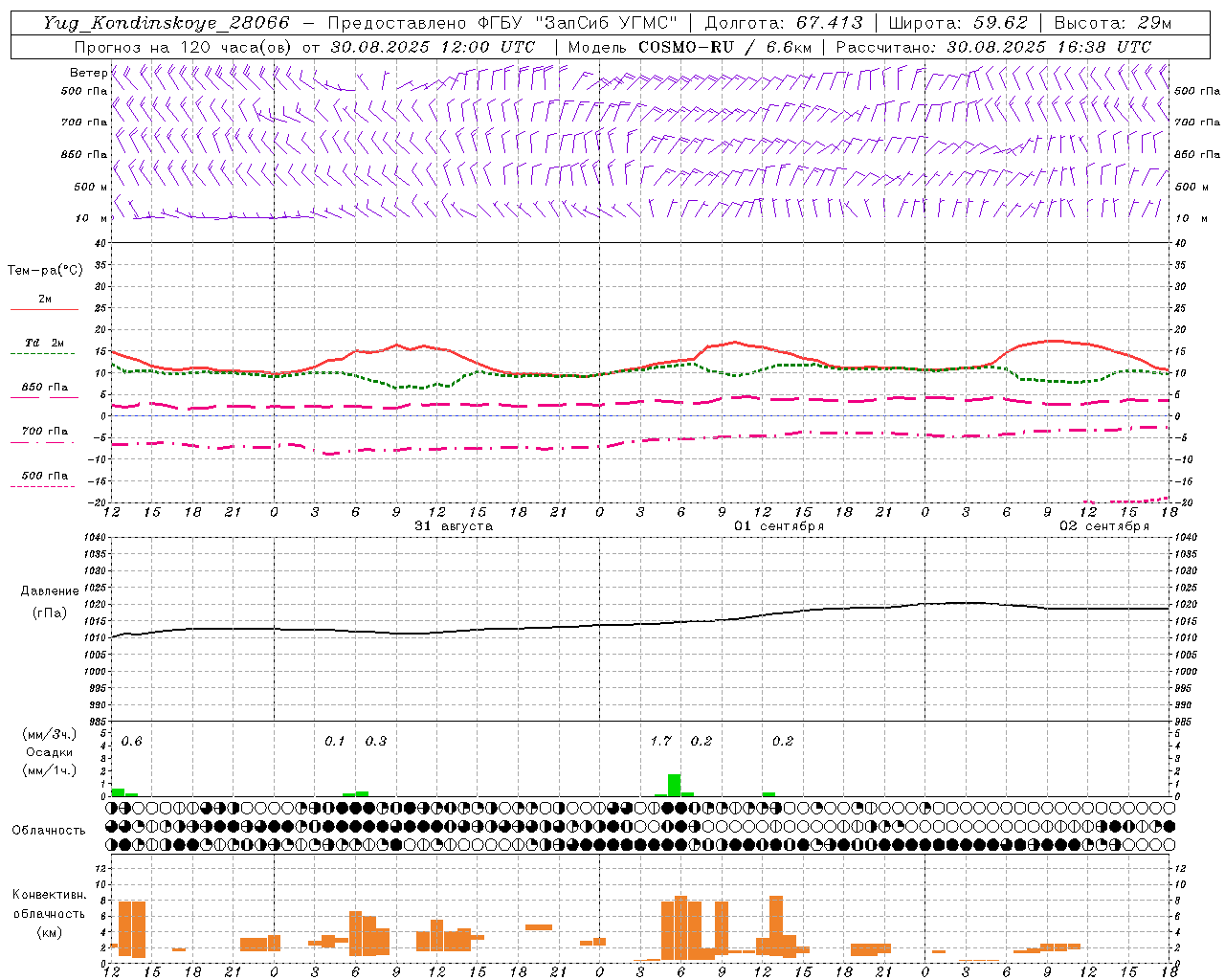
Task: Click the black surface pressure curve
Action: tap(640, 624)
